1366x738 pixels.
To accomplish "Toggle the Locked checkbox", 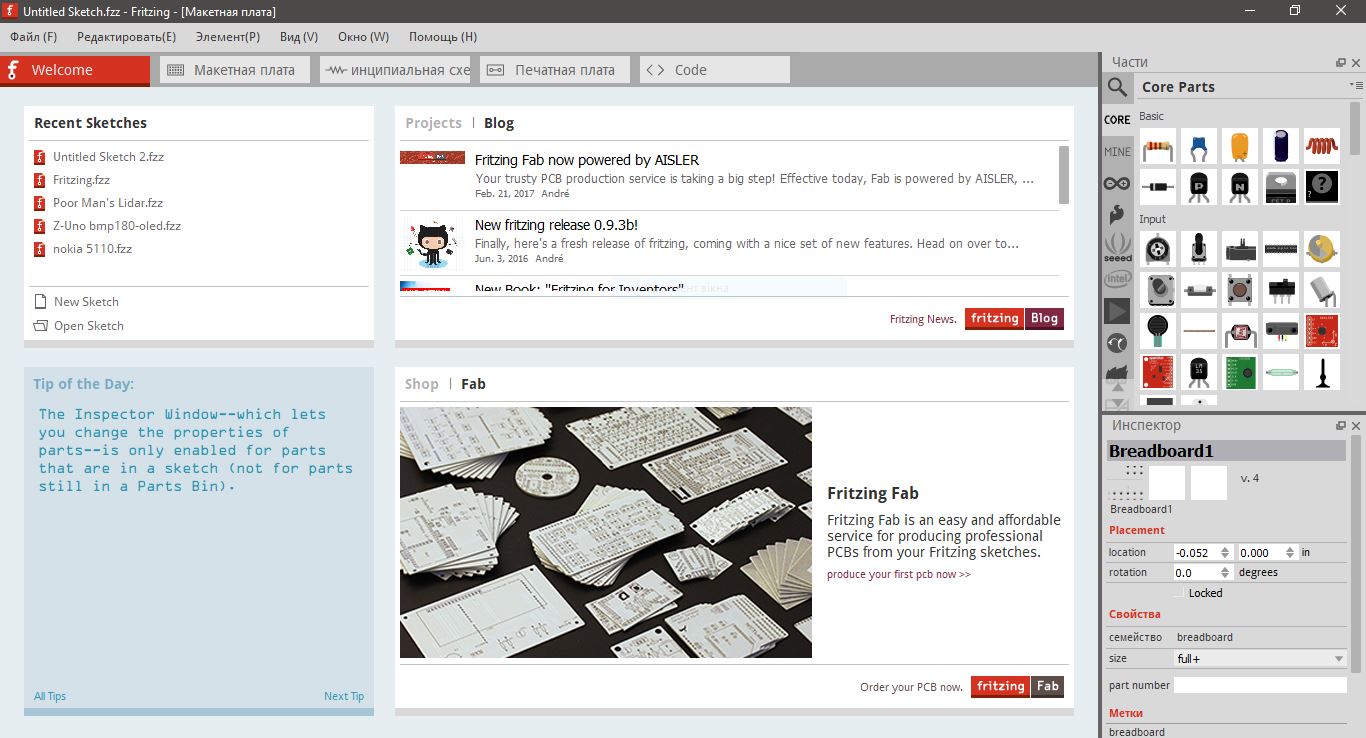I will click(1180, 593).
